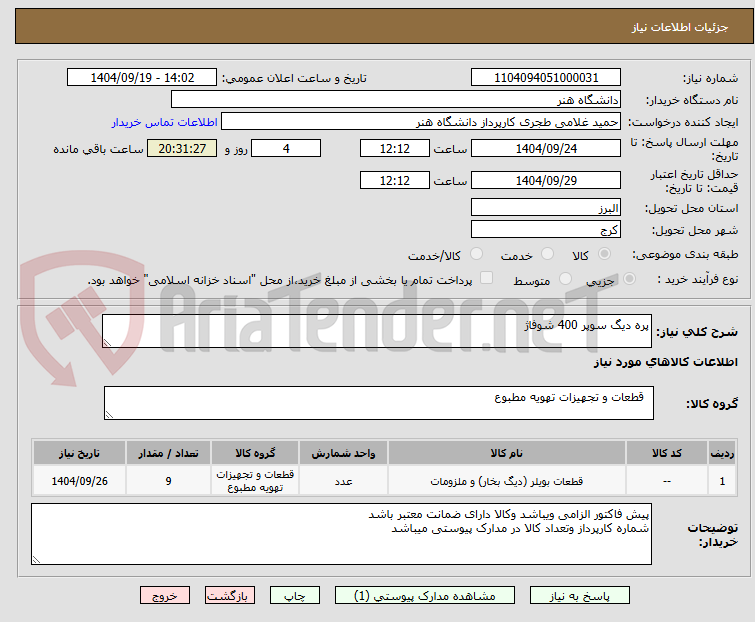Viewport: 755px width, 622px height.
Task: Open مشاهده مدارک پیوستی (1) attachments
Action: [425, 596]
